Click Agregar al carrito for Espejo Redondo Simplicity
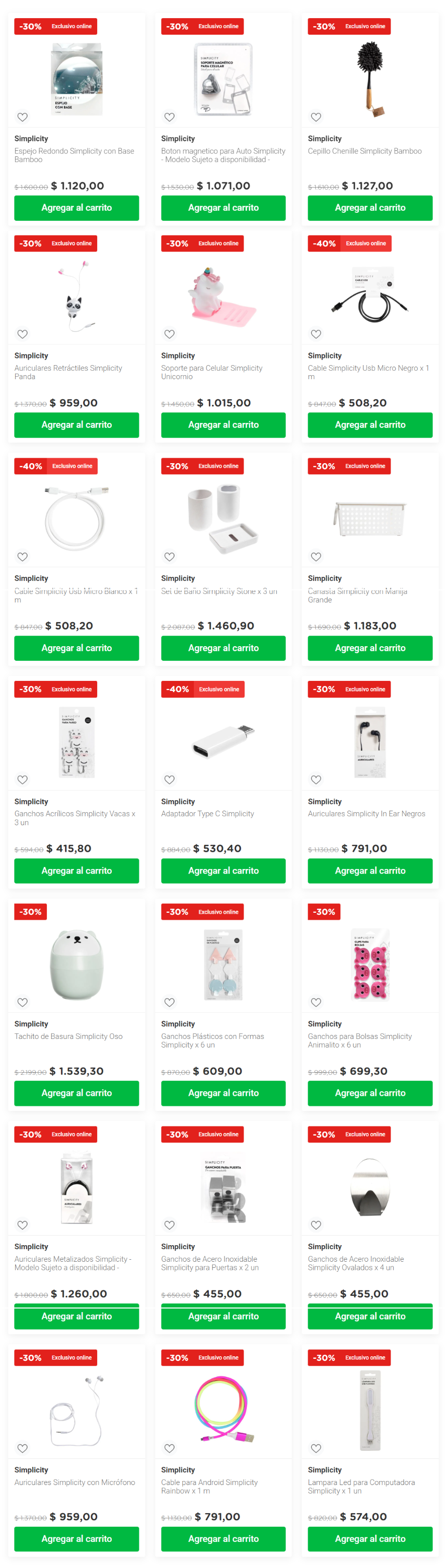447x1568 pixels. [76, 208]
